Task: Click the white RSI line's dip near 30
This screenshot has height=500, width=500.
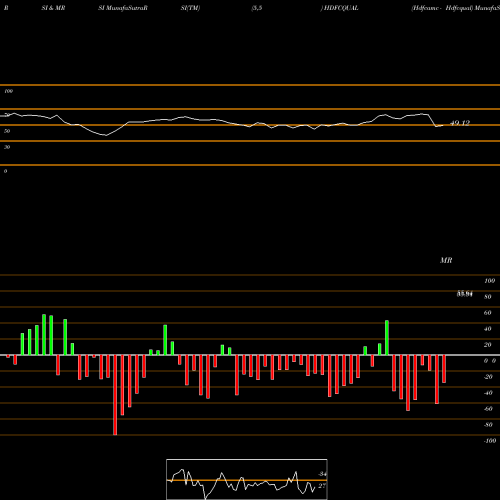Action: (106, 135)
